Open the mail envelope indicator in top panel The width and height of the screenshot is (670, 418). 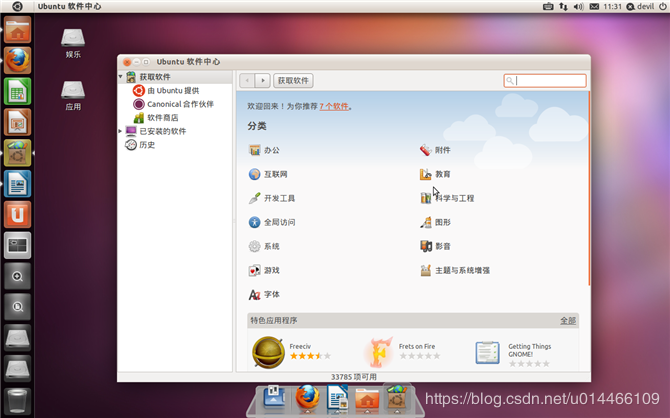point(594,6)
